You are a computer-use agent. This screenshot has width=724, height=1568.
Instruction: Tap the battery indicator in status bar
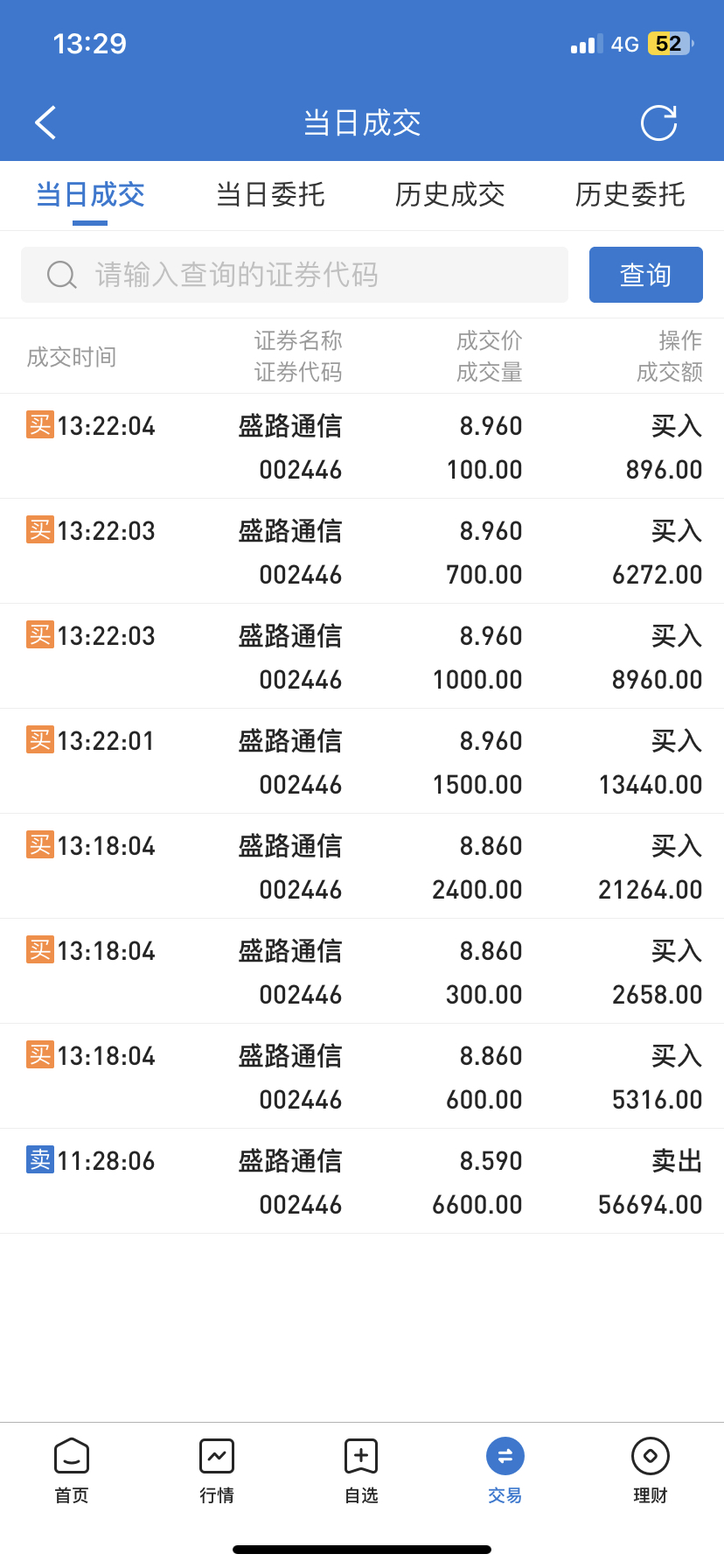tap(671, 44)
